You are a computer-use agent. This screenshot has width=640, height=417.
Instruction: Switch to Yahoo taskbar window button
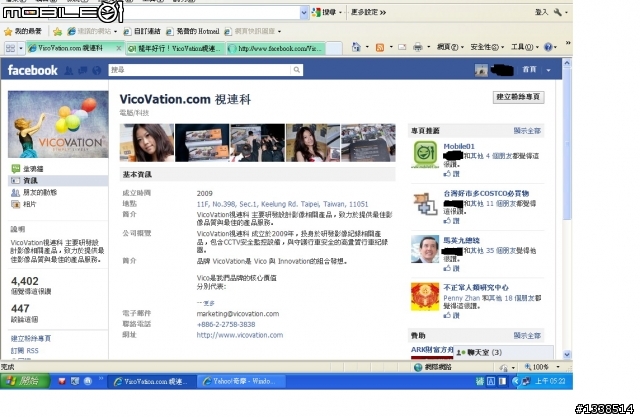pos(241,382)
